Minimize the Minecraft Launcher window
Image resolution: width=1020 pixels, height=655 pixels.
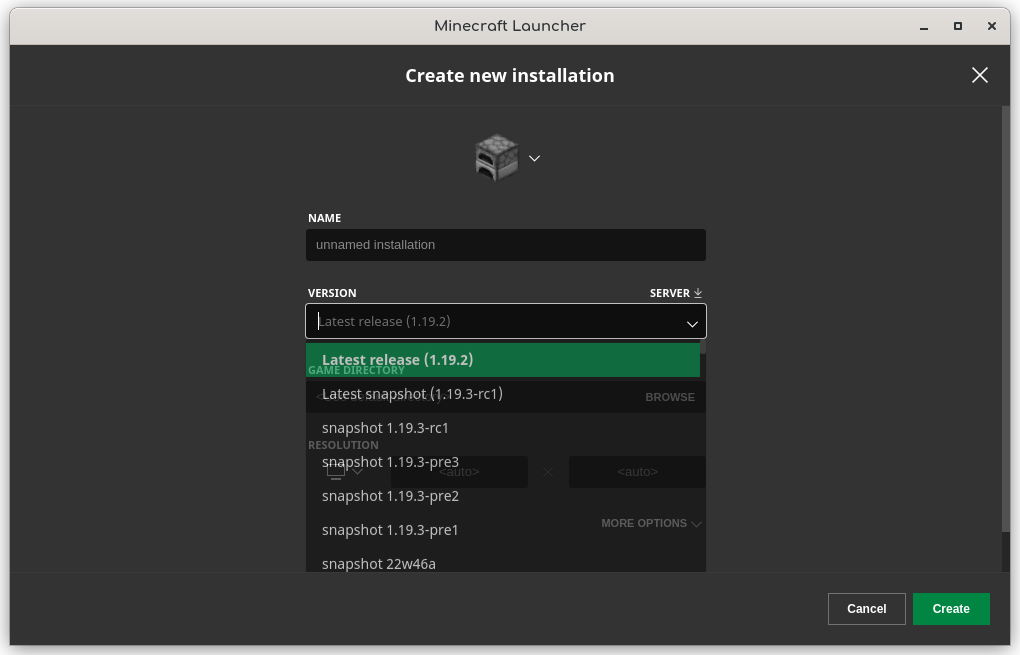pos(922,26)
